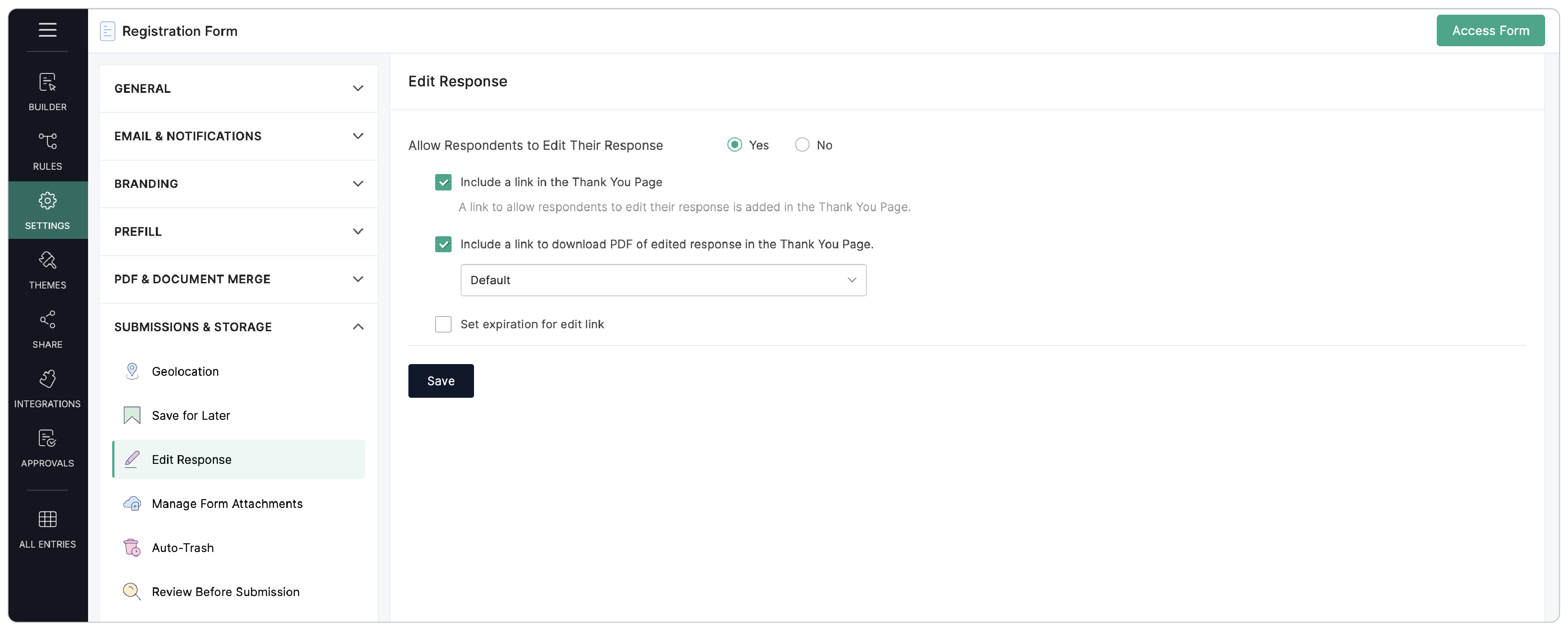Uncheck Include a link in the Thank You Page

(443, 182)
